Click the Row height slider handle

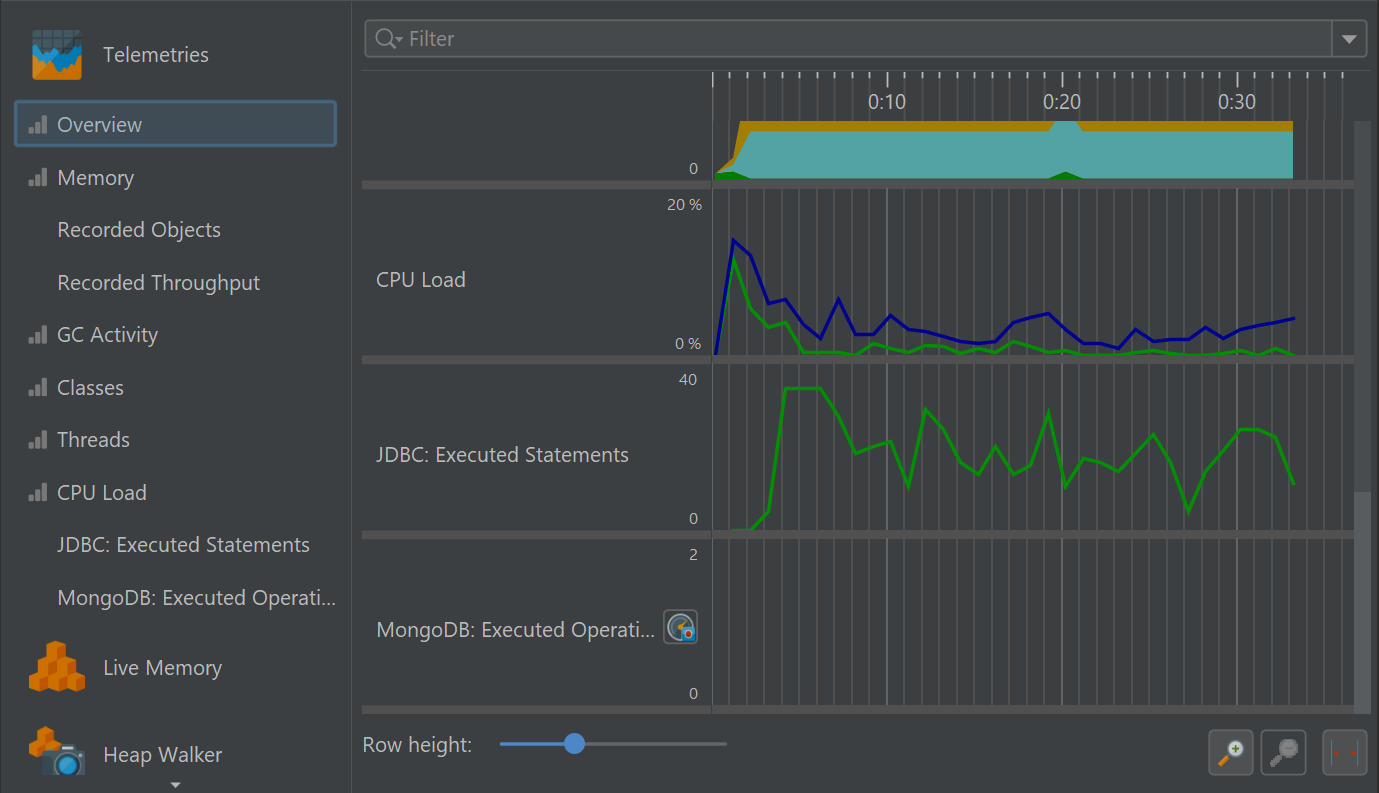tap(574, 744)
